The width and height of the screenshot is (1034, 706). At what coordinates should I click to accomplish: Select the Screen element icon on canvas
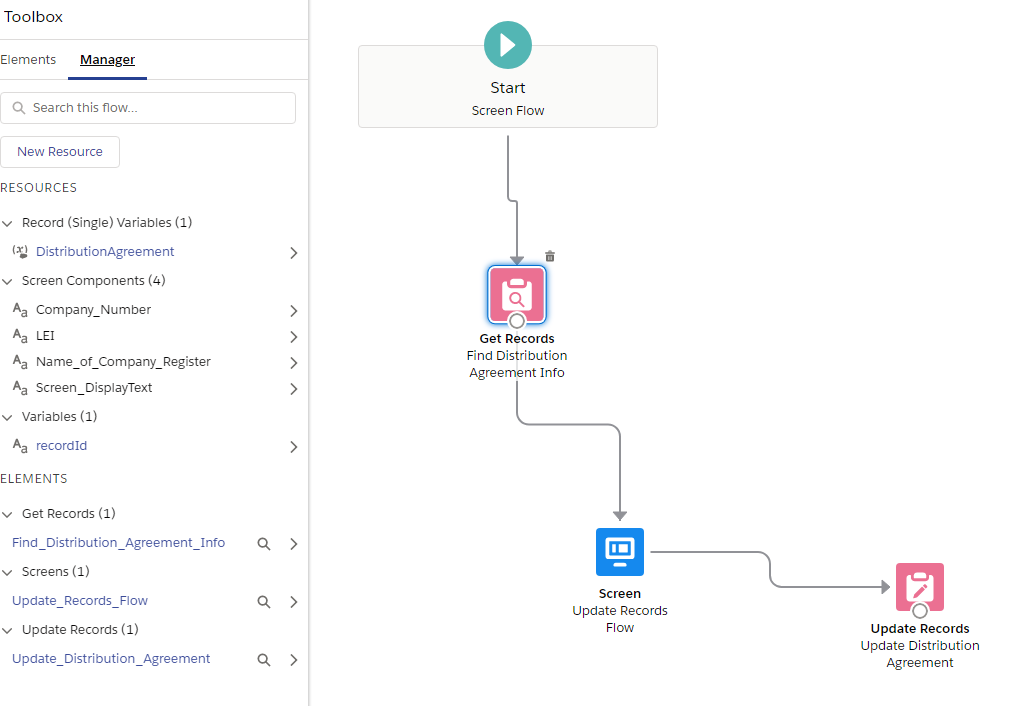point(620,552)
